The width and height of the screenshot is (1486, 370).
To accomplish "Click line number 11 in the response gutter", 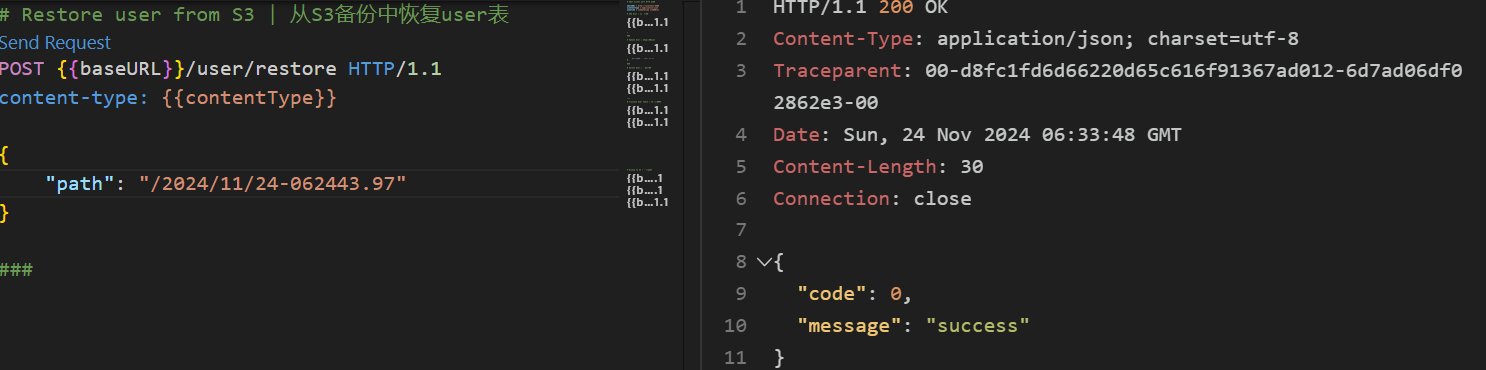I will (x=735, y=358).
